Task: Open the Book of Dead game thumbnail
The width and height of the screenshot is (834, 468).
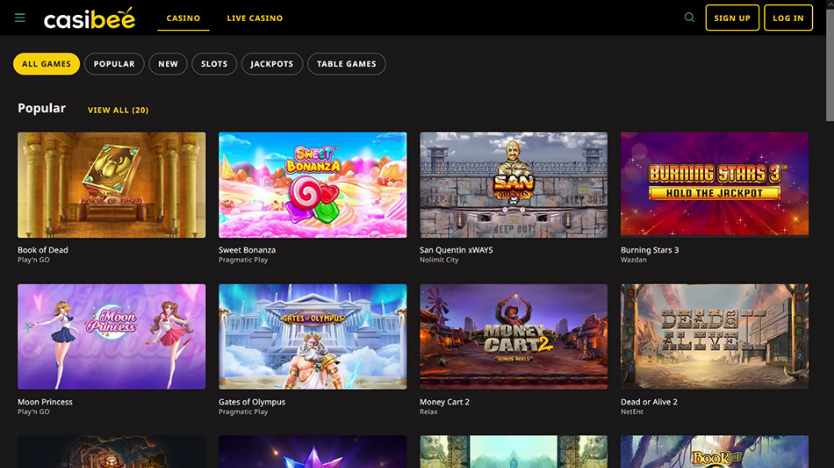Action: tap(111, 185)
